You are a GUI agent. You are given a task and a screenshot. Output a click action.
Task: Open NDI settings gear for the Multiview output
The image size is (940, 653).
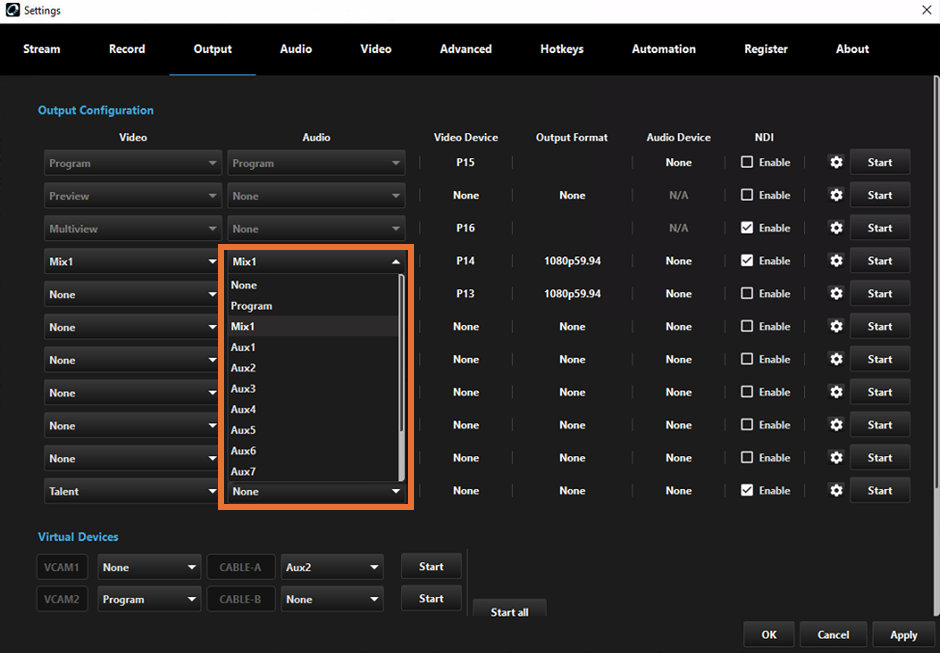click(835, 228)
